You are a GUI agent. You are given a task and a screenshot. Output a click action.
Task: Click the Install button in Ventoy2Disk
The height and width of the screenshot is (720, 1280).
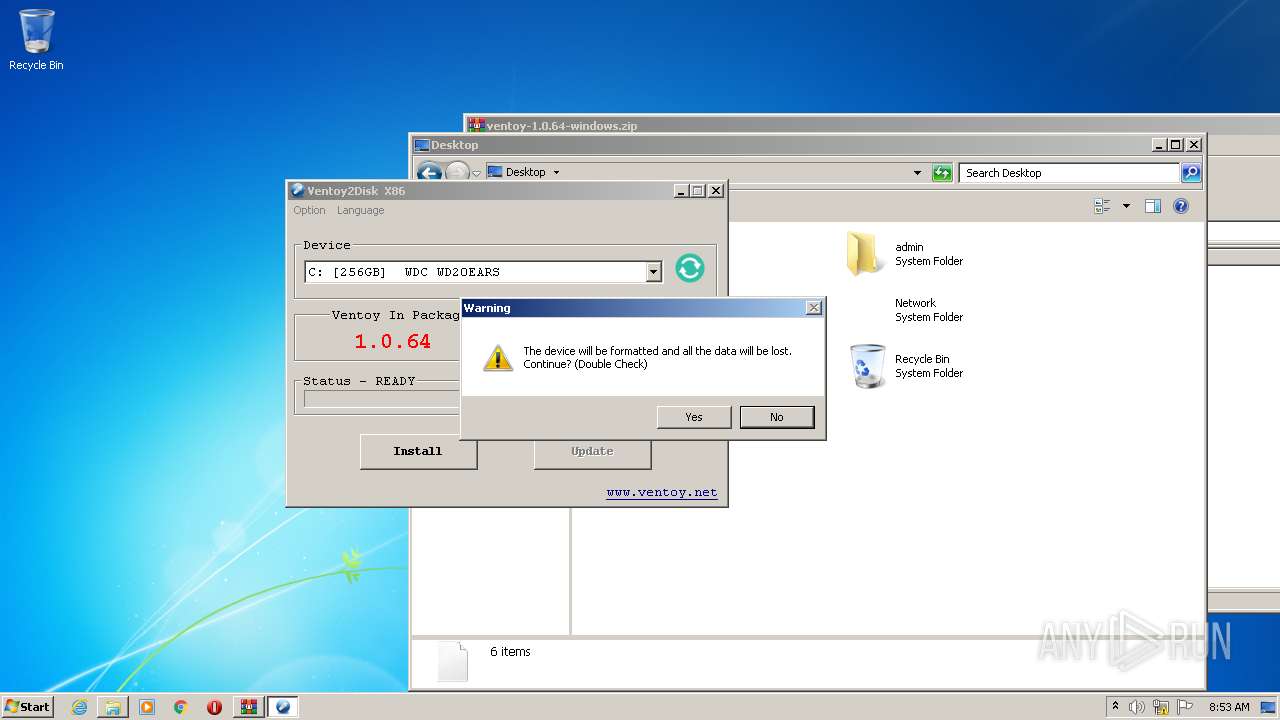(418, 451)
